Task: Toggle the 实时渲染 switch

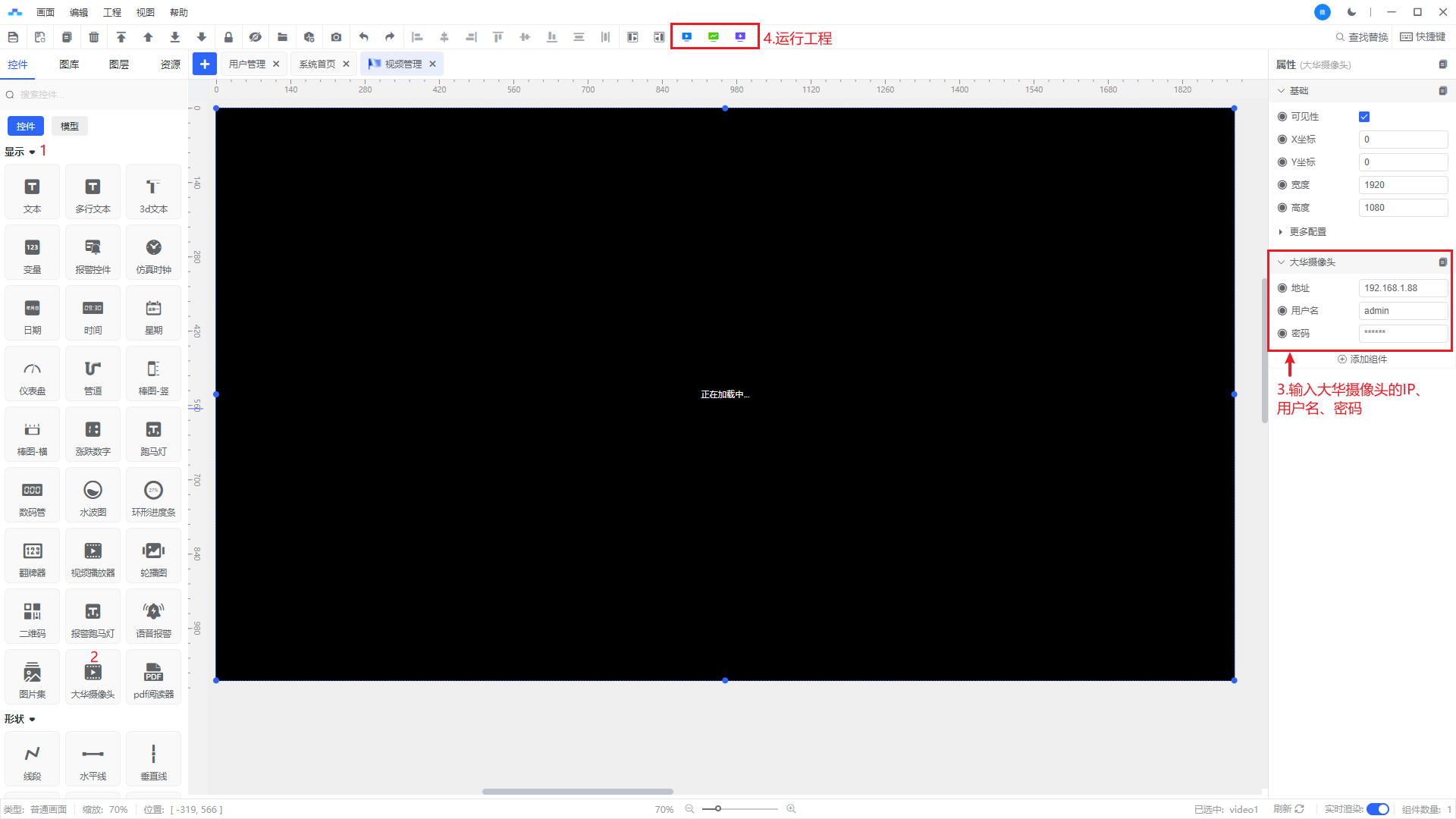Action: pos(1377,809)
